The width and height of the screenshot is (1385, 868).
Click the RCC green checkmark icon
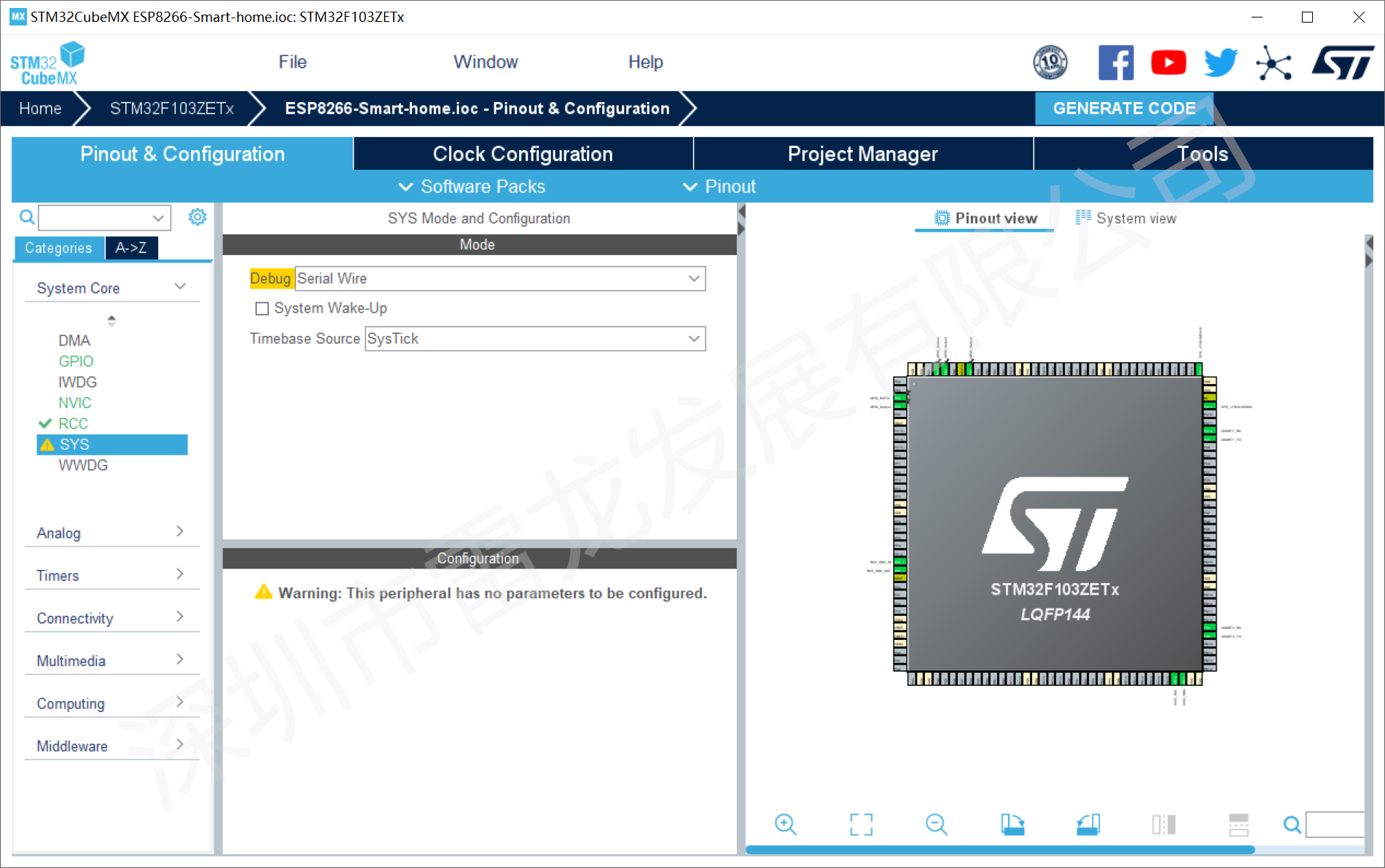click(x=45, y=423)
